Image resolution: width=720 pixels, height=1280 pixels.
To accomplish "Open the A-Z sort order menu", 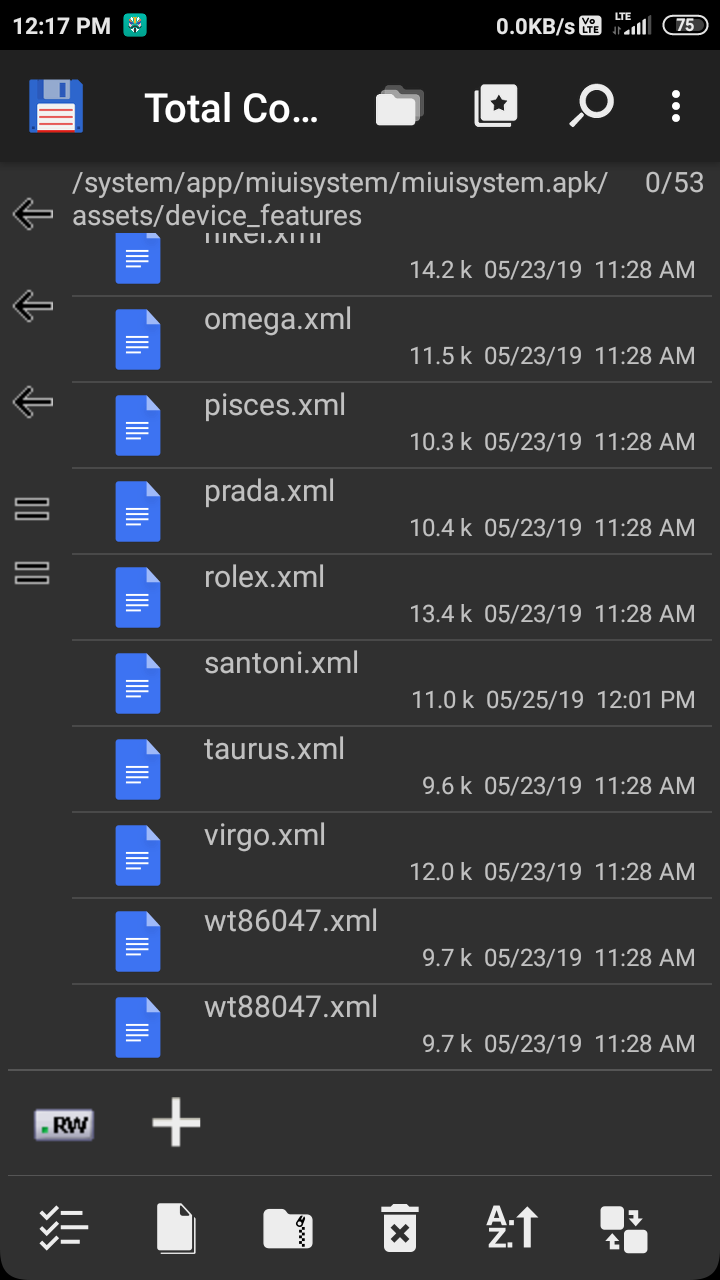I will pyautogui.click(x=512, y=1227).
